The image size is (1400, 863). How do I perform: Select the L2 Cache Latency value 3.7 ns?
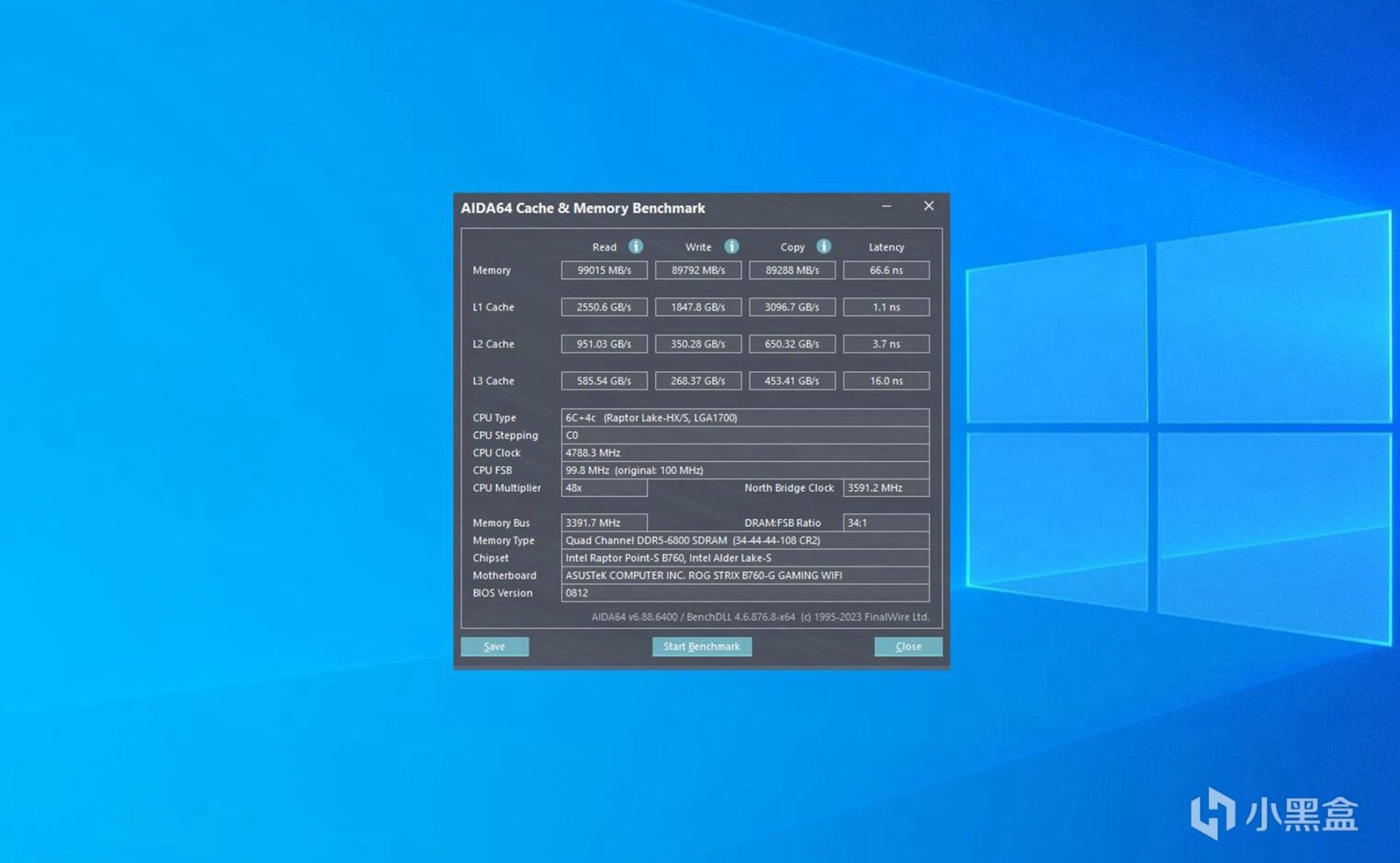[x=886, y=344]
